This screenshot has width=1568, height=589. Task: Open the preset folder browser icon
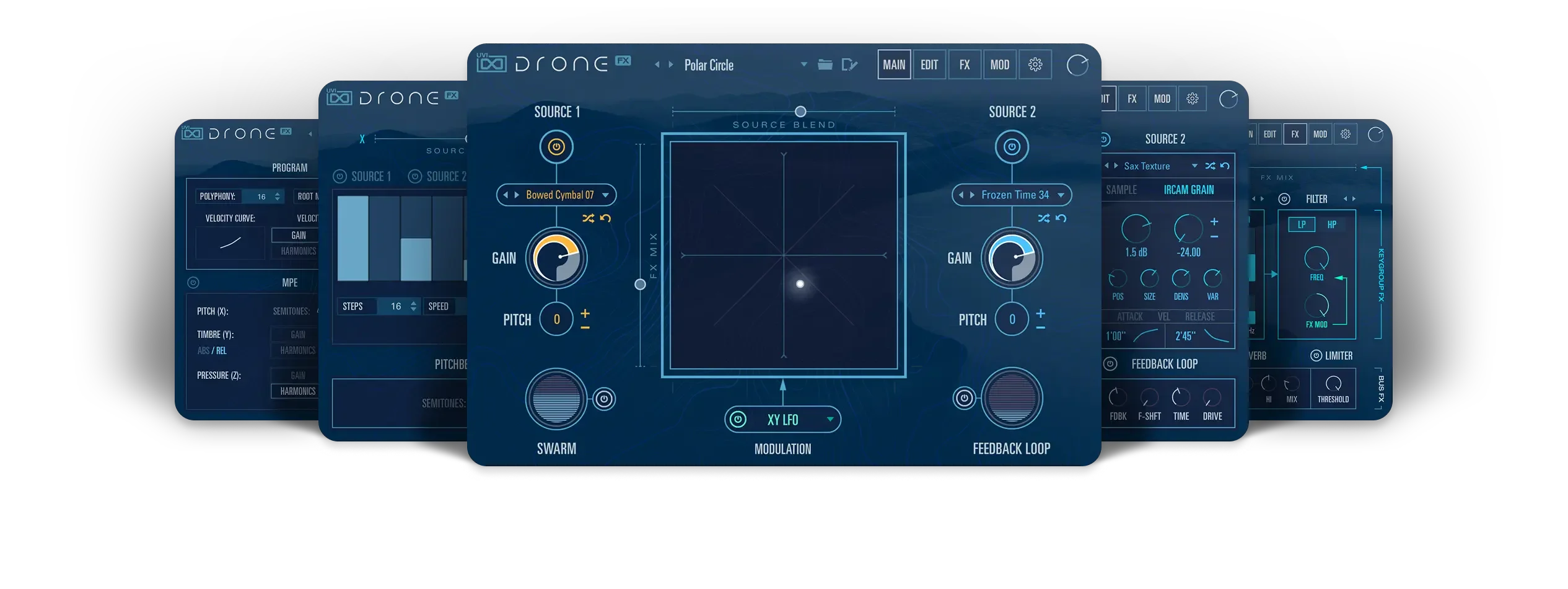[x=825, y=64]
